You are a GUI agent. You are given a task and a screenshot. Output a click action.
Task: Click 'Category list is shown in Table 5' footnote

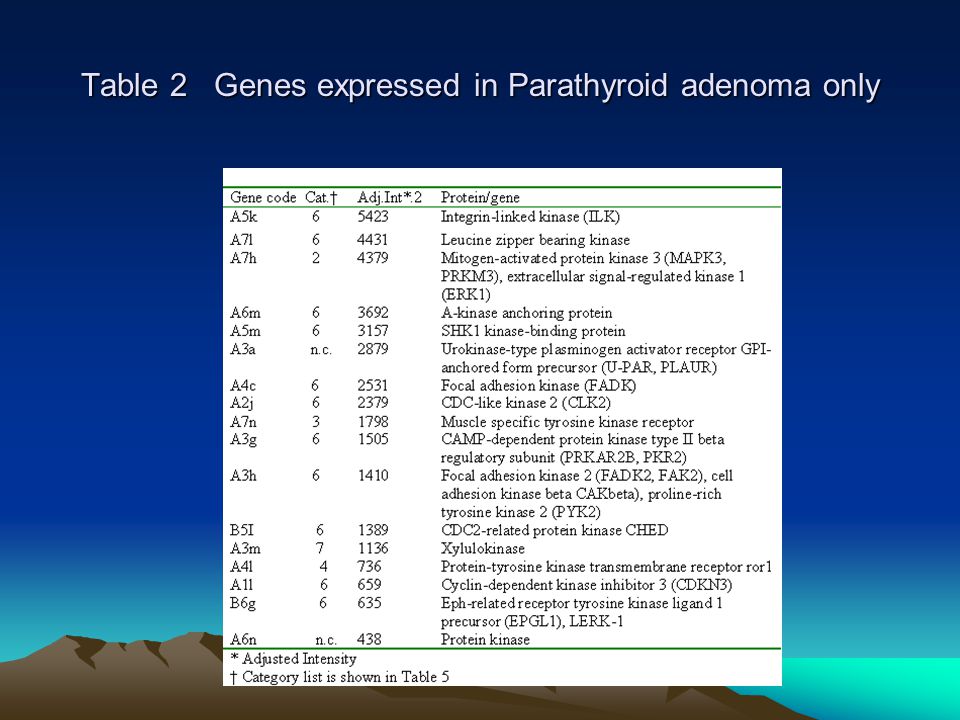click(345, 678)
